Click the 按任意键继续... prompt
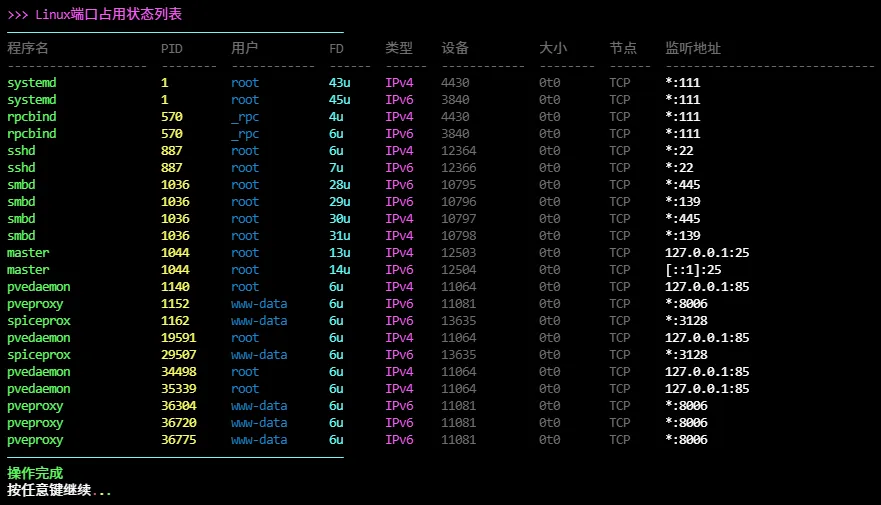The height and width of the screenshot is (505, 881). [x=59, y=490]
